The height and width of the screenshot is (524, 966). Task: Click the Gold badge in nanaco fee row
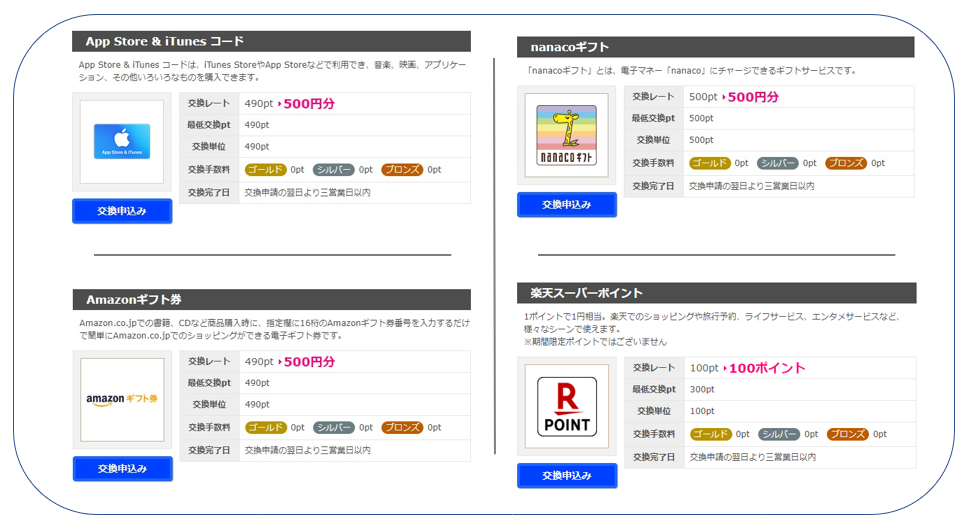click(x=710, y=163)
